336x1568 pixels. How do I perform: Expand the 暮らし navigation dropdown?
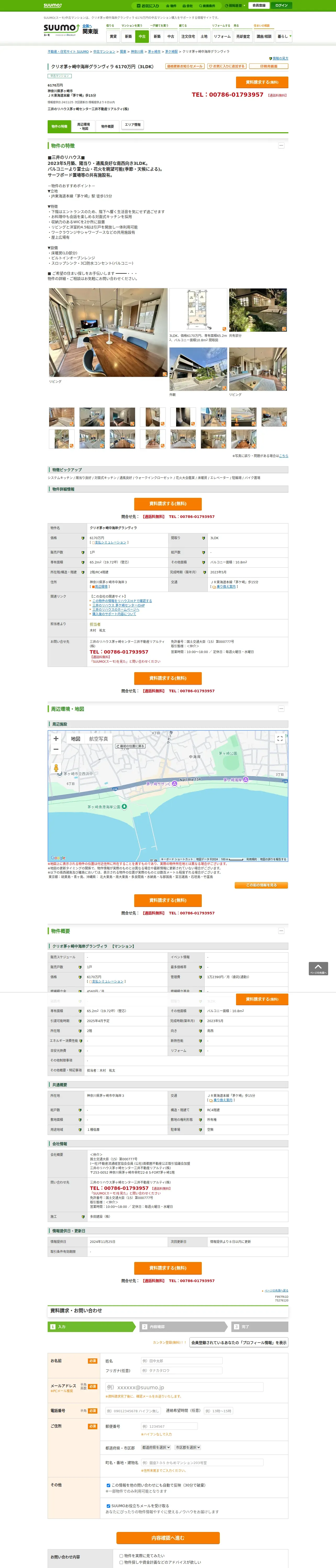[284, 37]
